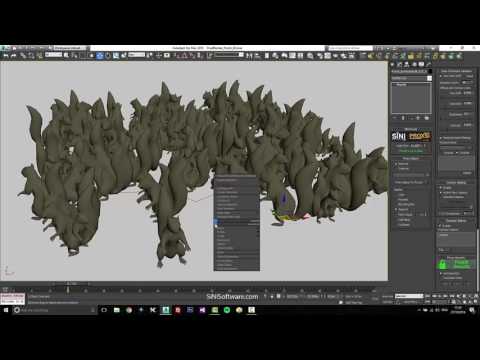This screenshot has width=480, height=360.
Task: Open the Modifier List dropdown
Action: click(x=412, y=78)
